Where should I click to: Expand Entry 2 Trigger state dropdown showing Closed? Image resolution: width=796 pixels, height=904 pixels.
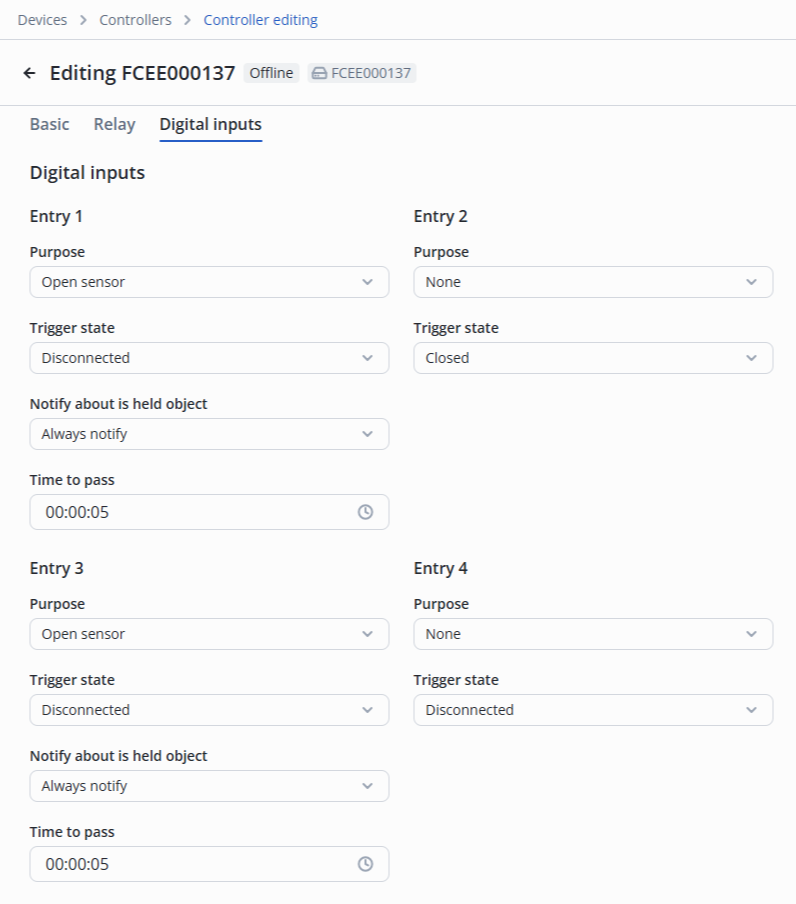[x=593, y=358]
